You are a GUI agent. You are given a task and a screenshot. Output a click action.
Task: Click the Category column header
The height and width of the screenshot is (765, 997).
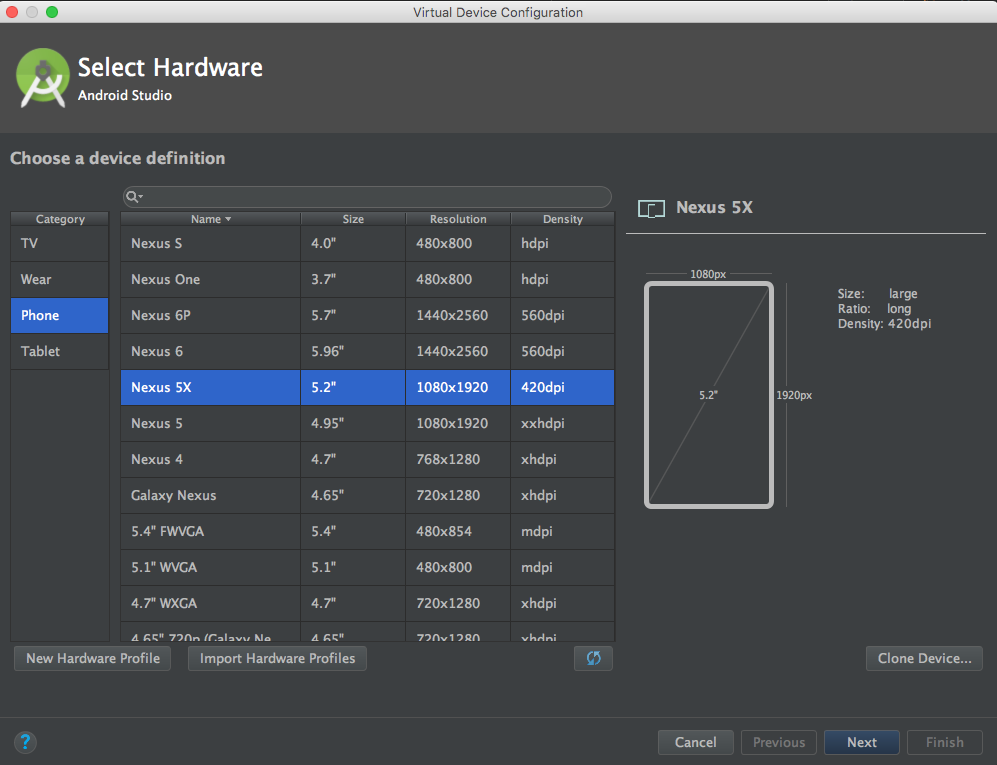[x=60, y=219]
